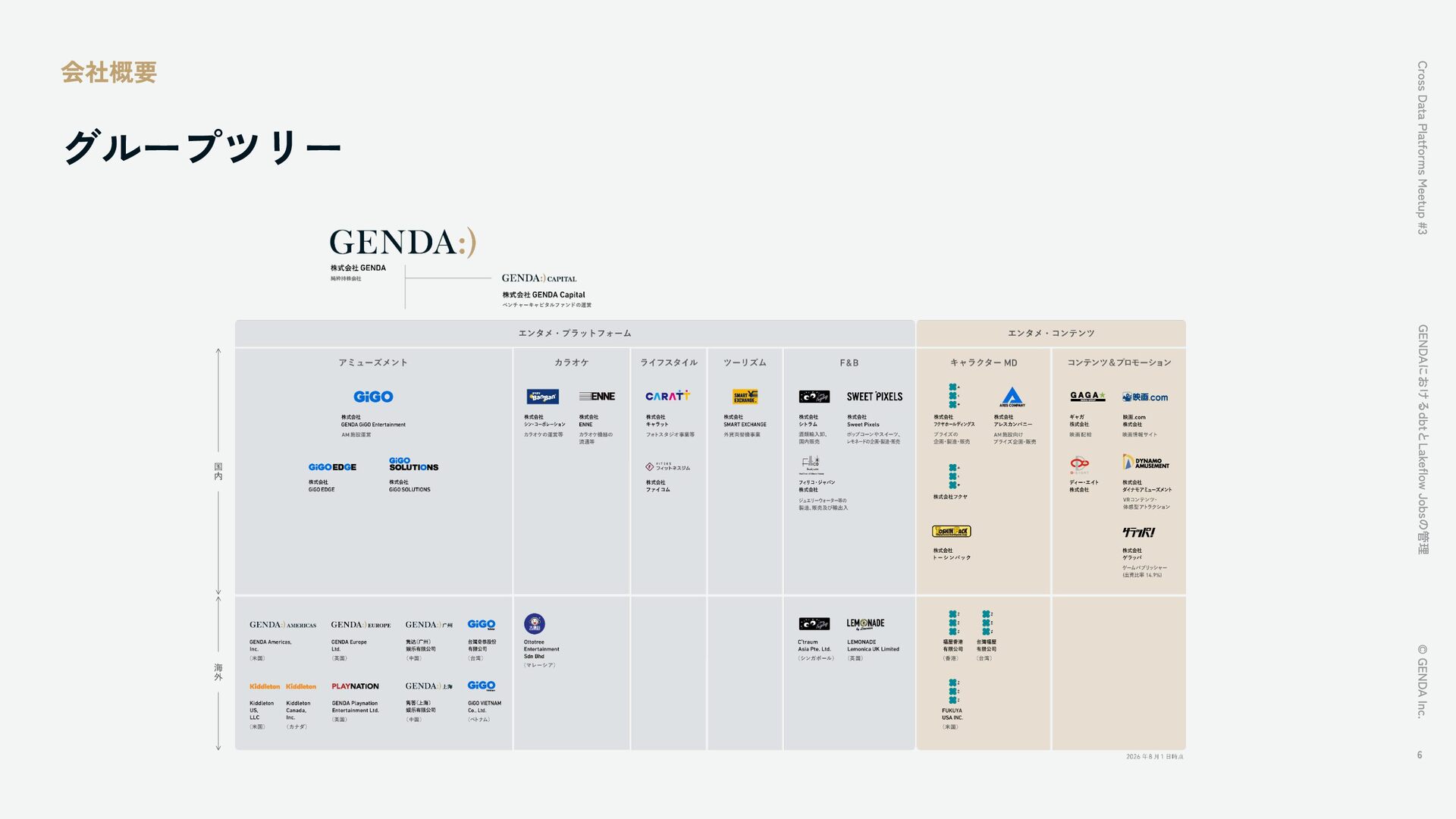
Task: Click the GiGO logo above 台灣奇恭股份有限公司
Action: 482,625
